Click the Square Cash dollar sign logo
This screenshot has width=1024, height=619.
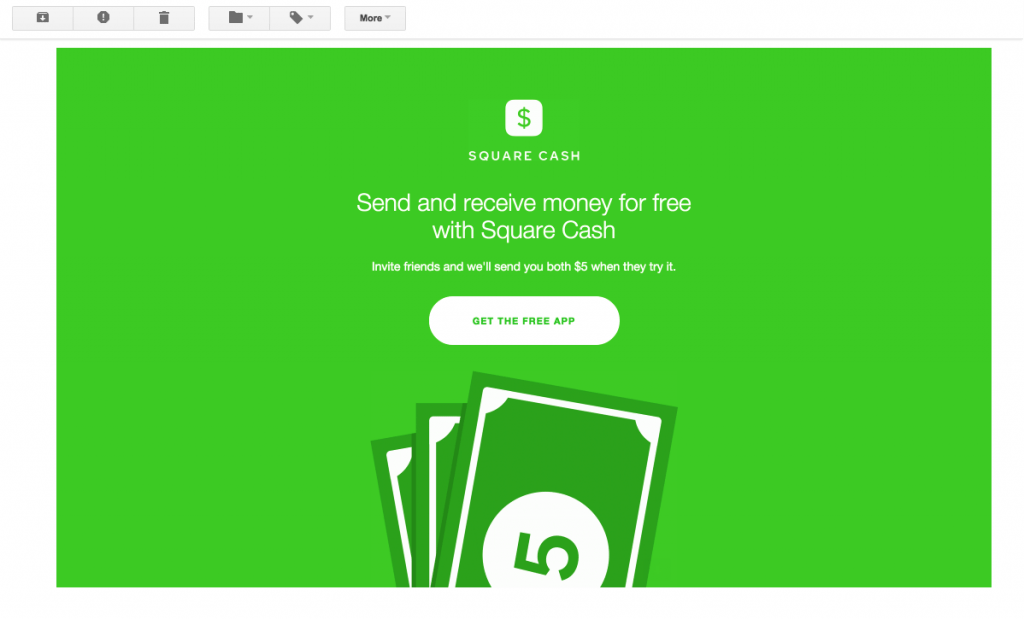(524, 118)
